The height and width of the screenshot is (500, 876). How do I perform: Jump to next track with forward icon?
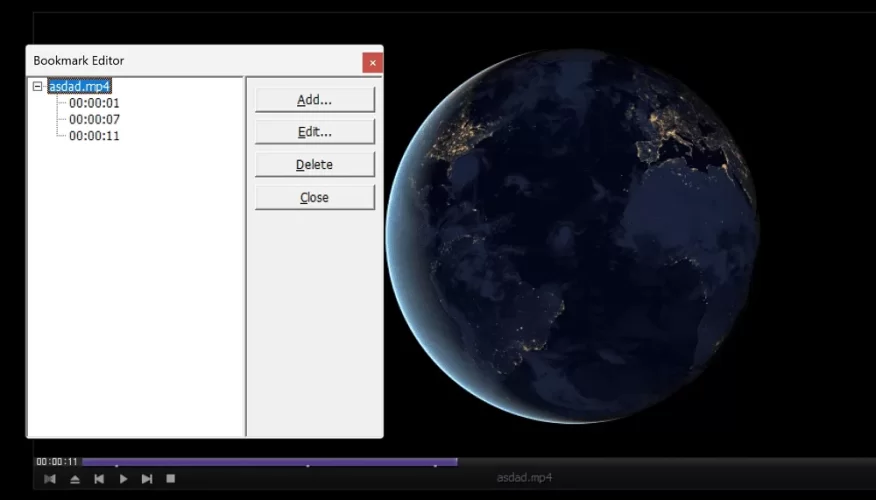(147, 479)
